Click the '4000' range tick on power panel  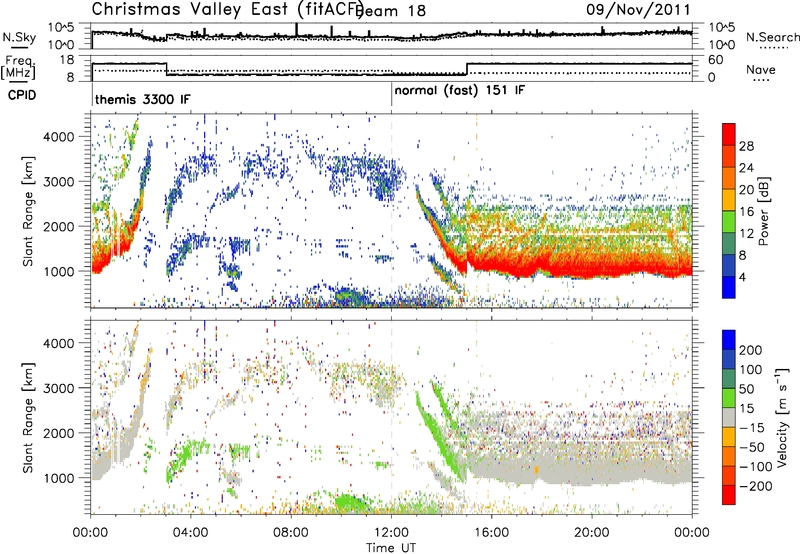(x=58, y=137)
